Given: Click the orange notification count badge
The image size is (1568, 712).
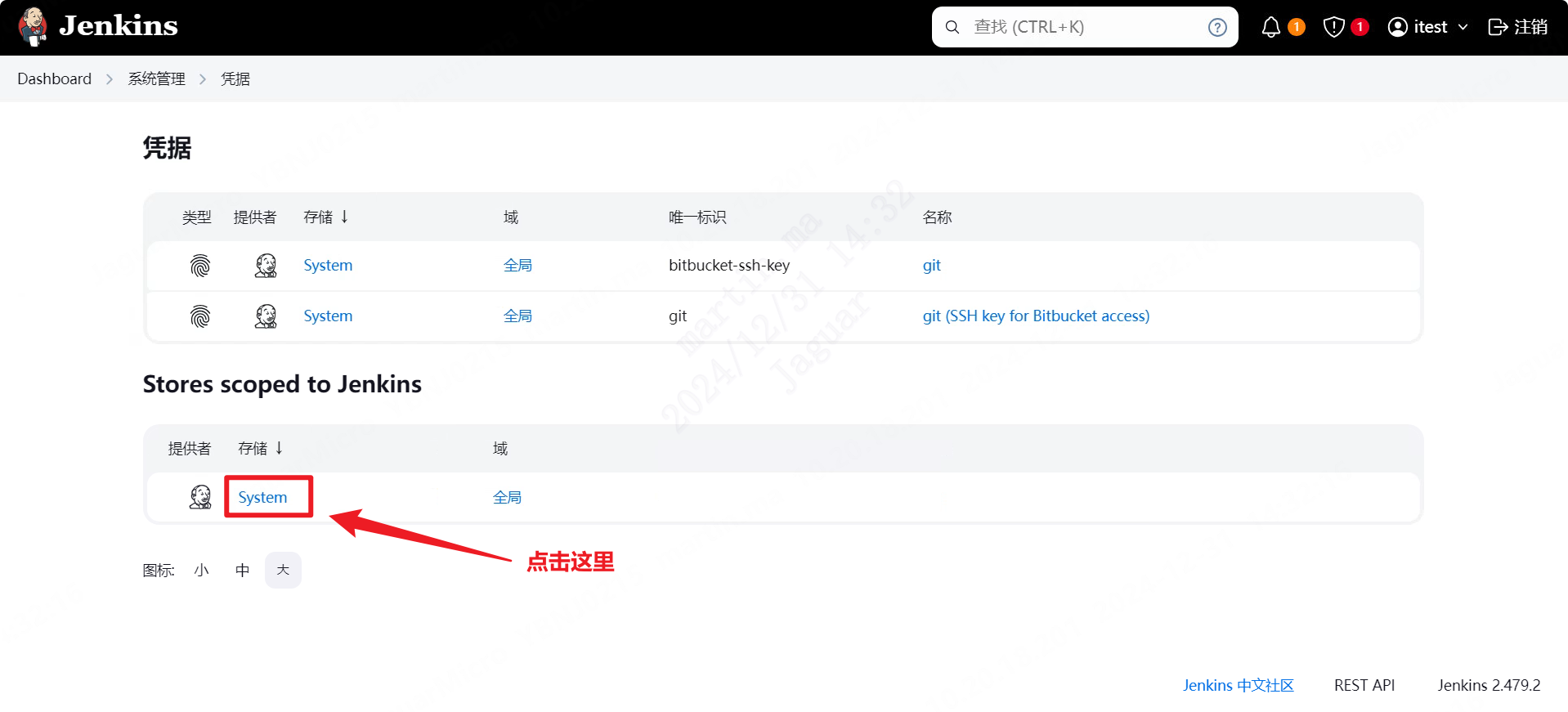Looking at the screenshot, I should tap(1297, 27).
